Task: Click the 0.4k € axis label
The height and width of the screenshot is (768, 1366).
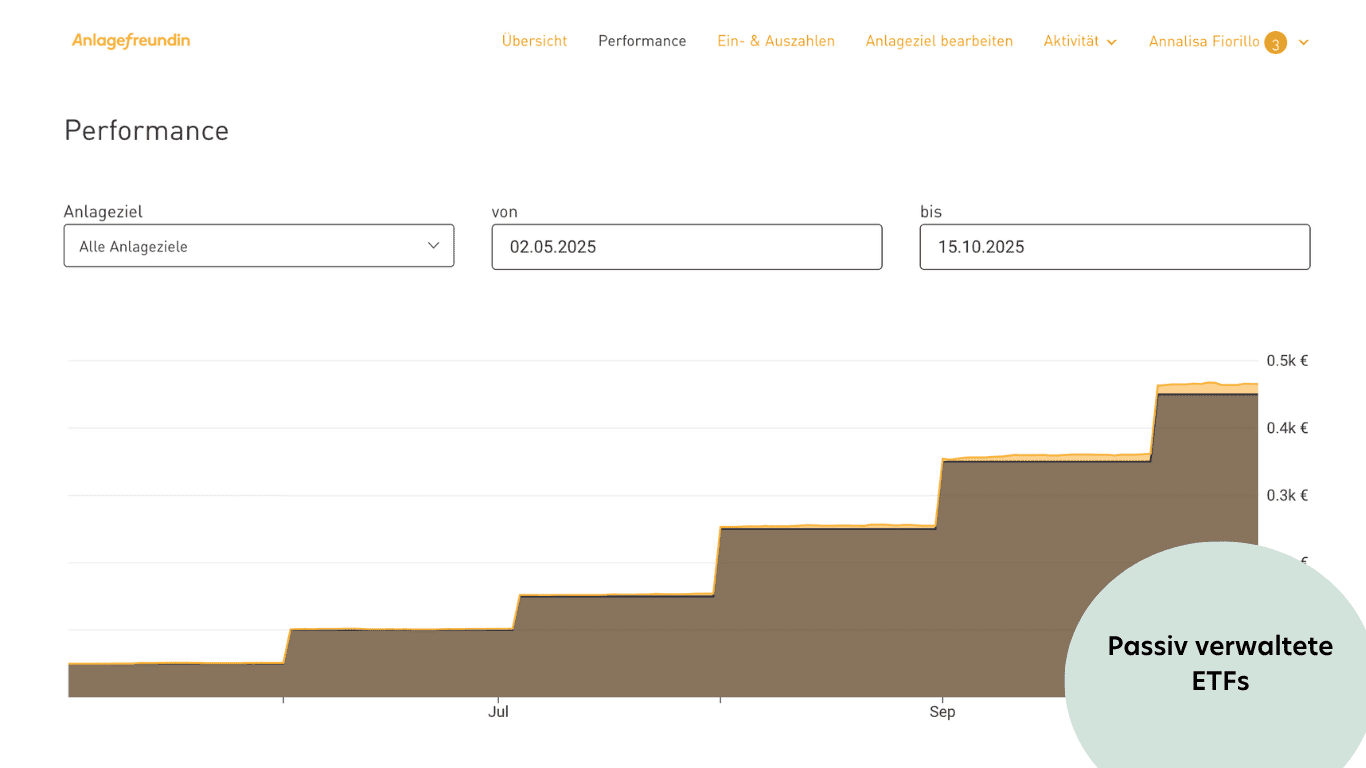Action: 1287,428
